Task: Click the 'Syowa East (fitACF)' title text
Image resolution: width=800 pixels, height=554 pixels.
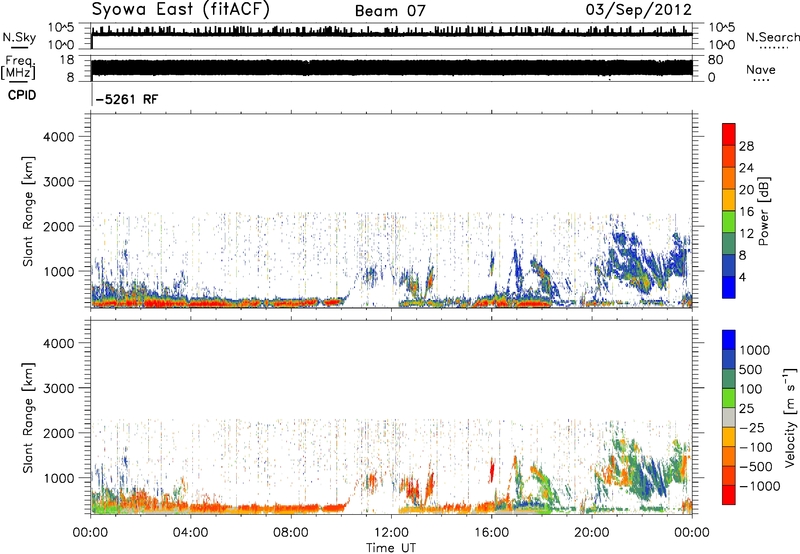Action: (x=181, y=10)
